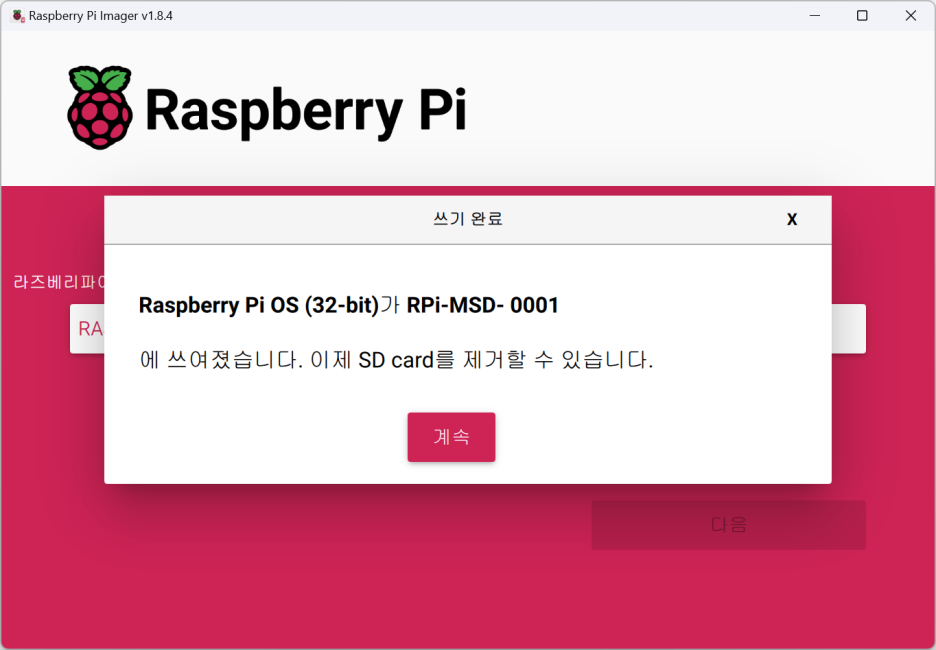Close the Raspberry Pi Imager window
This screenshot has width=936, height=650.
[910, 16]
